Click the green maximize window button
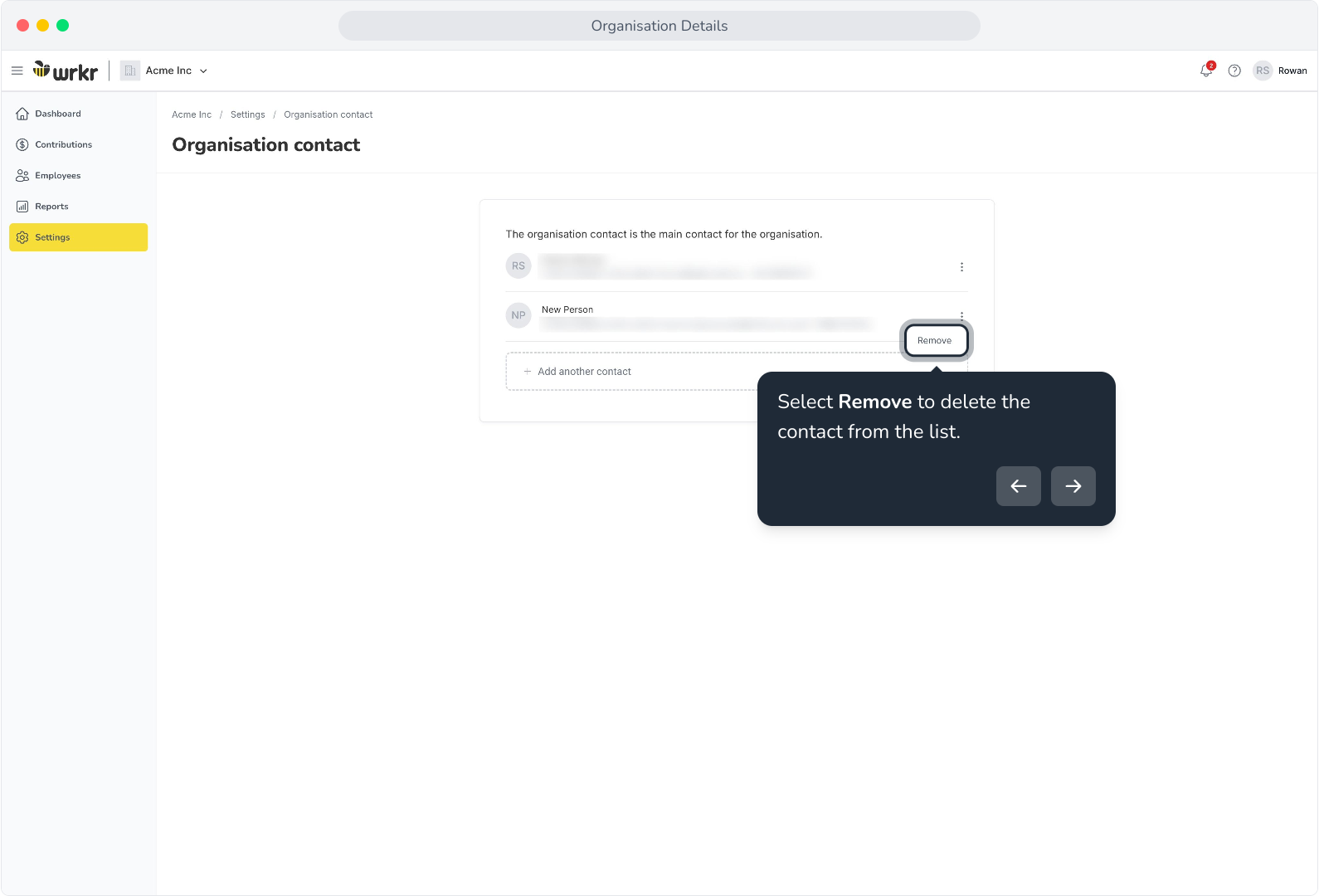The image size is (1319, 896). click(62, 26)
